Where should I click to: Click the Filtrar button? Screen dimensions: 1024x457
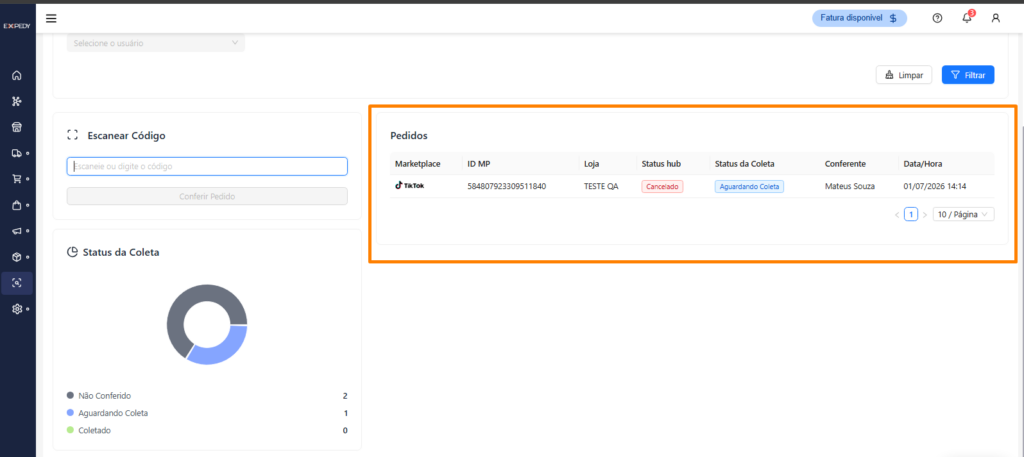click(x=968, y=75)
